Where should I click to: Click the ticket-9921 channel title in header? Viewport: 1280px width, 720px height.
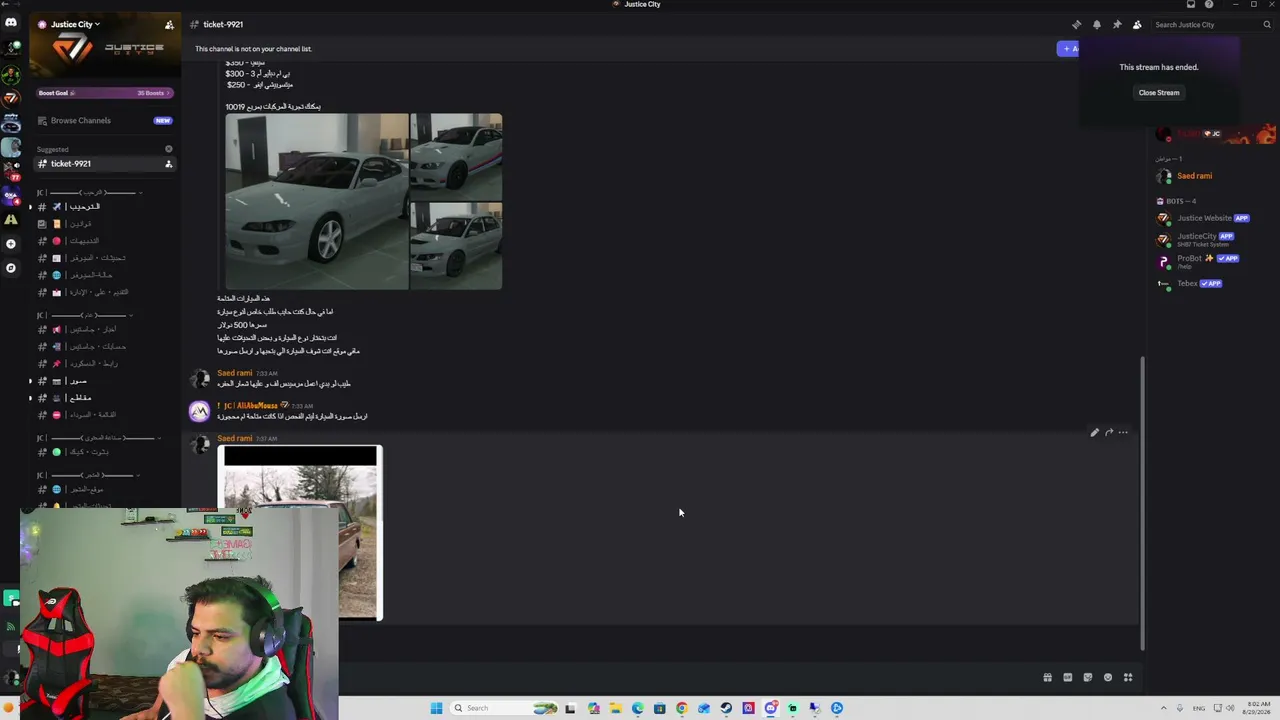tap(223, 24)
